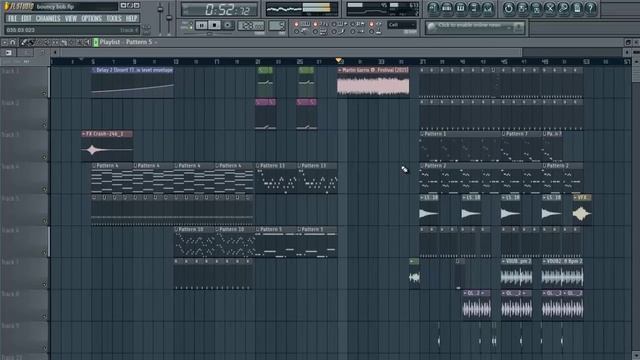The height and width of the screenshot is (360, 640).
Task: Select the Pattern 10 clip on Track 6
Action: [194, 242]
